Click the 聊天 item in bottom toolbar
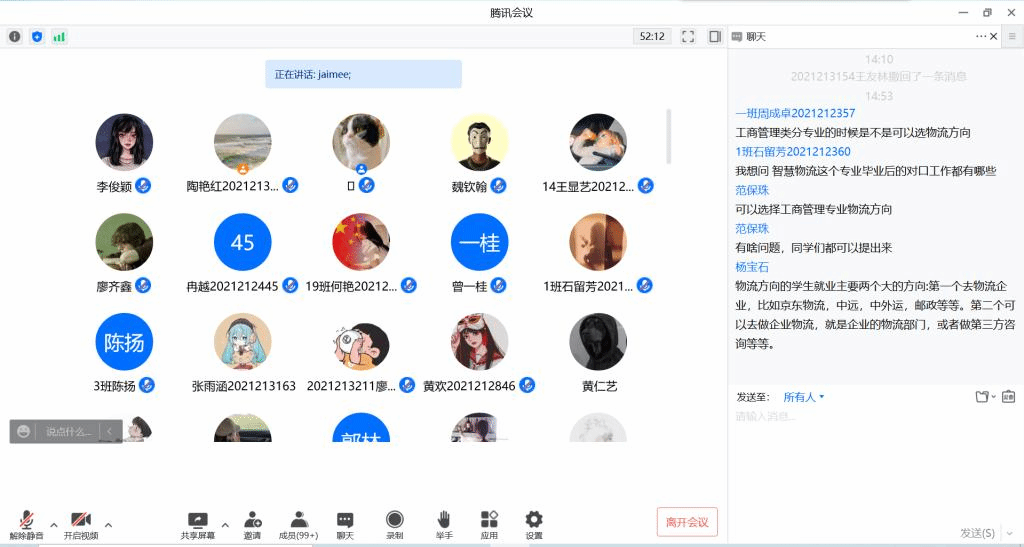The image size is (1024, 547). click(x=345, y=520)
